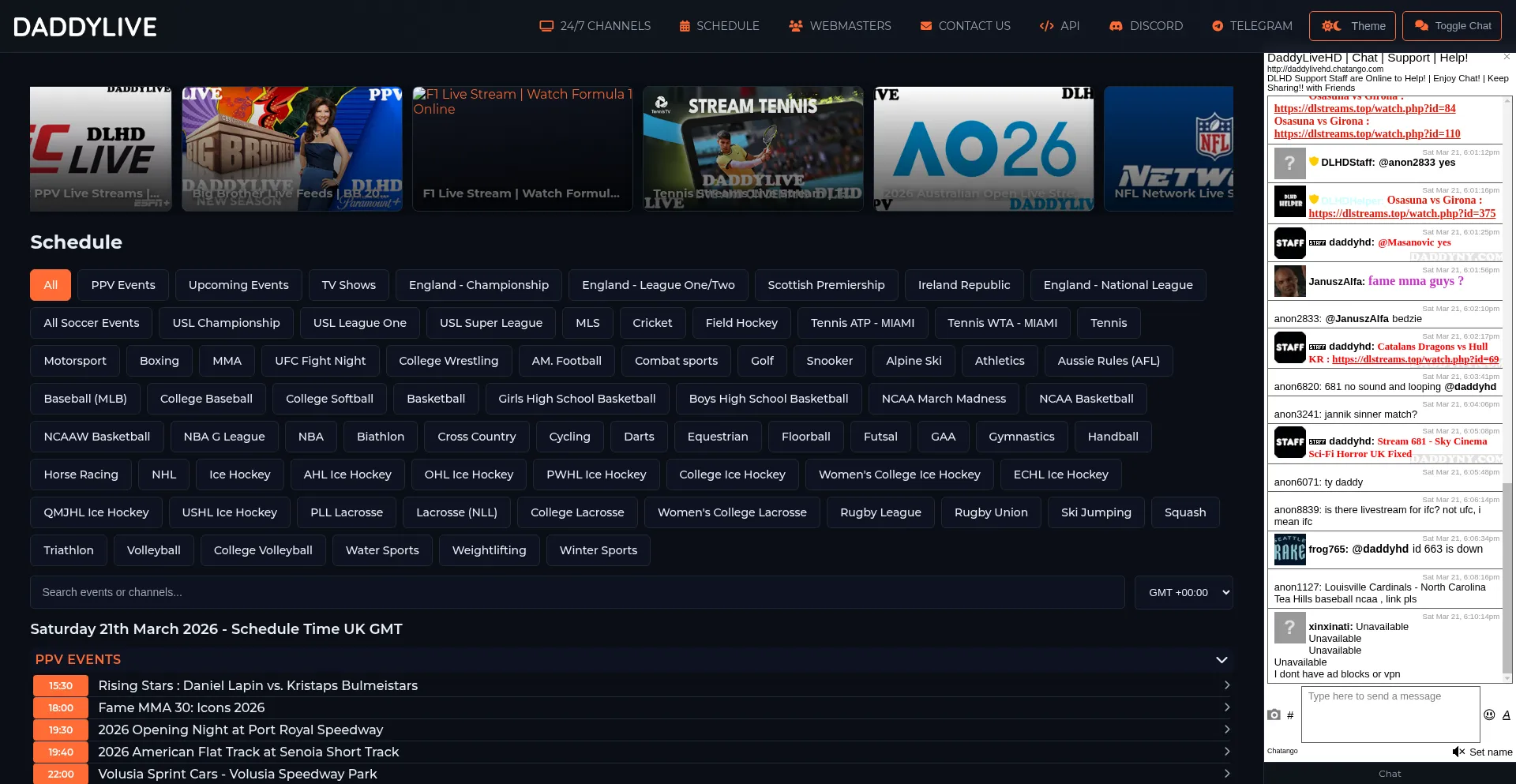Viewport: 1516px width, 784px height.
Task: Filter schedule by PPV Events
Action: click(x=123, y=285)
